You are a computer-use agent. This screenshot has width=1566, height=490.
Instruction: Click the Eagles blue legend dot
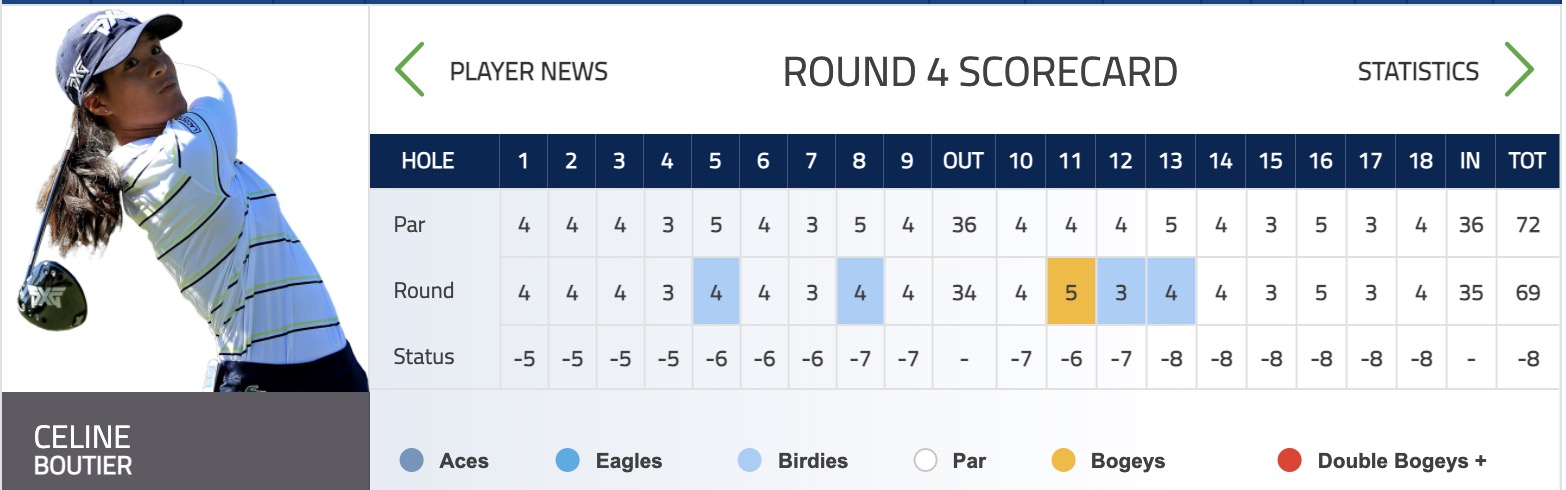[x=567, y=461]
